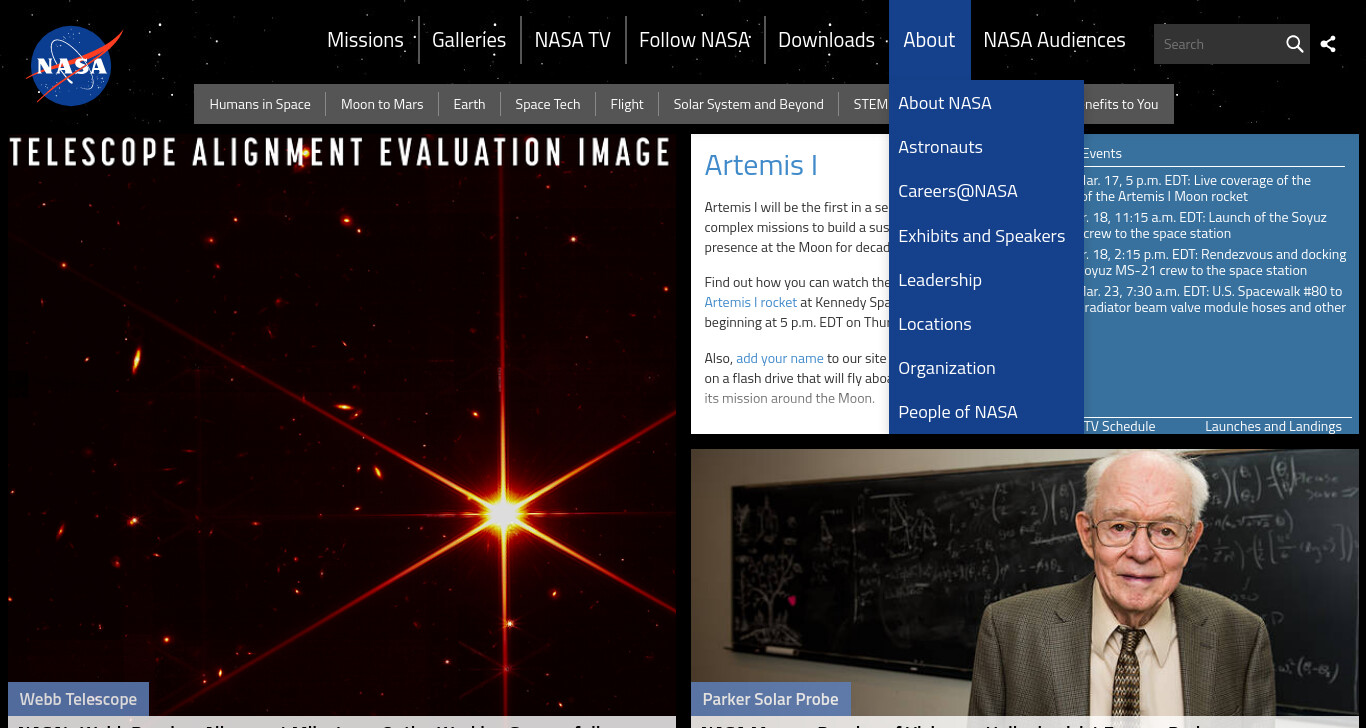The width and height of the screenshot is (1366, 728).
Task: Go to Moon to Mars topic
Action: [x=382, y=104]
